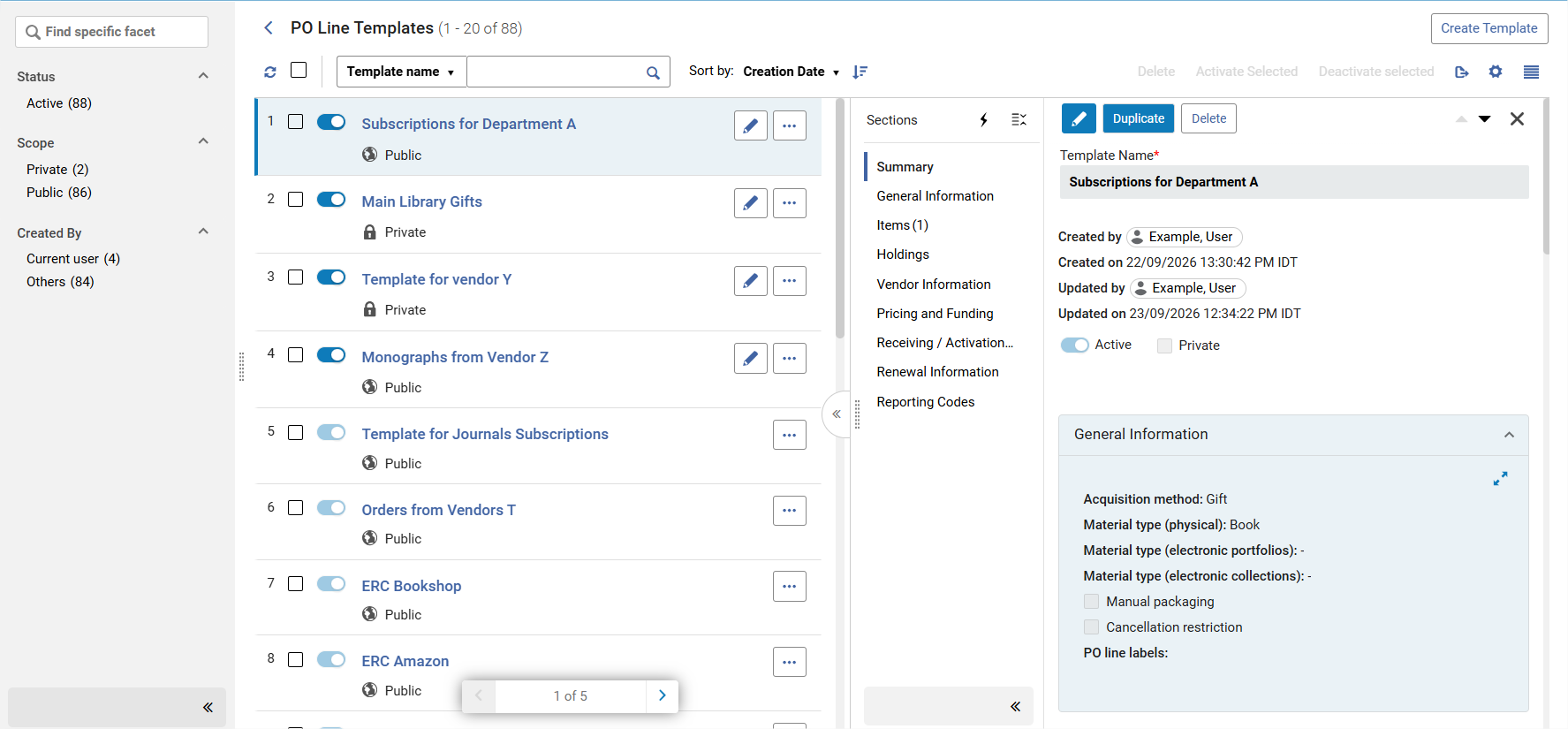Click the search magnifier icon in template name field
The width and height of the screenshot is (1568, 729).
[653, 72]
